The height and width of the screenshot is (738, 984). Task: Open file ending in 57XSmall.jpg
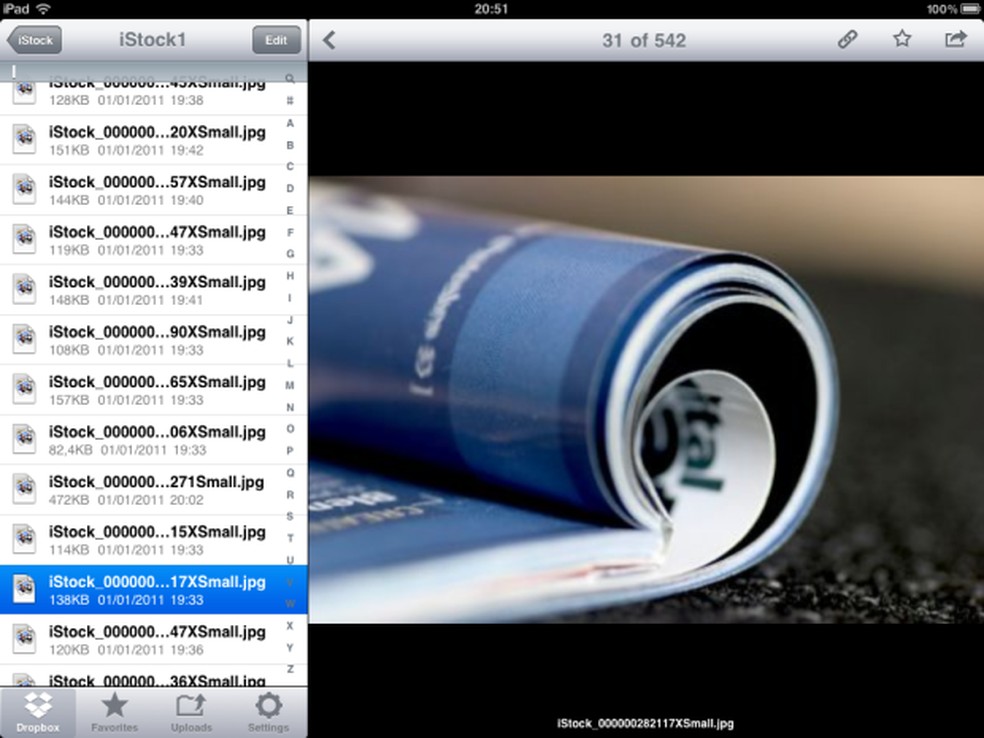point(154,190)
